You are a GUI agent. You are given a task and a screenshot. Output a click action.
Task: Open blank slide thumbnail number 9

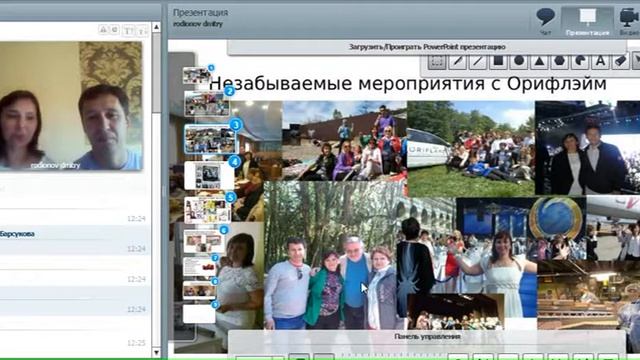[199, 314]
